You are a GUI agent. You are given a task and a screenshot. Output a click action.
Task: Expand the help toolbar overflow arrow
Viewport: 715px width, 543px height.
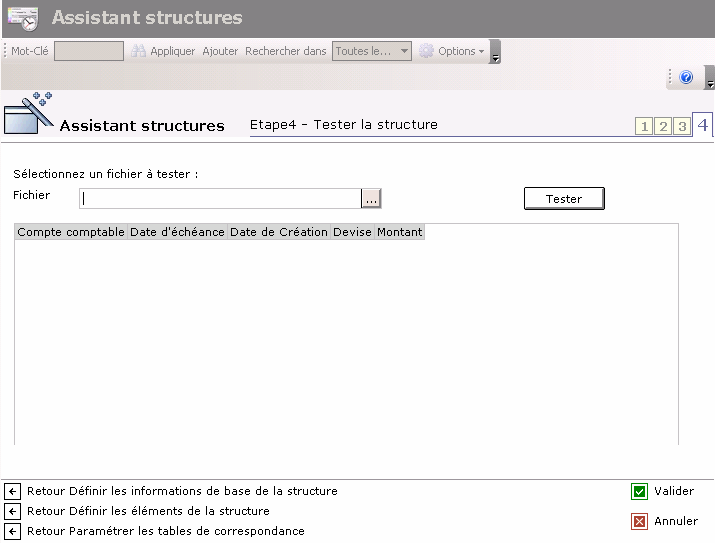709,80
